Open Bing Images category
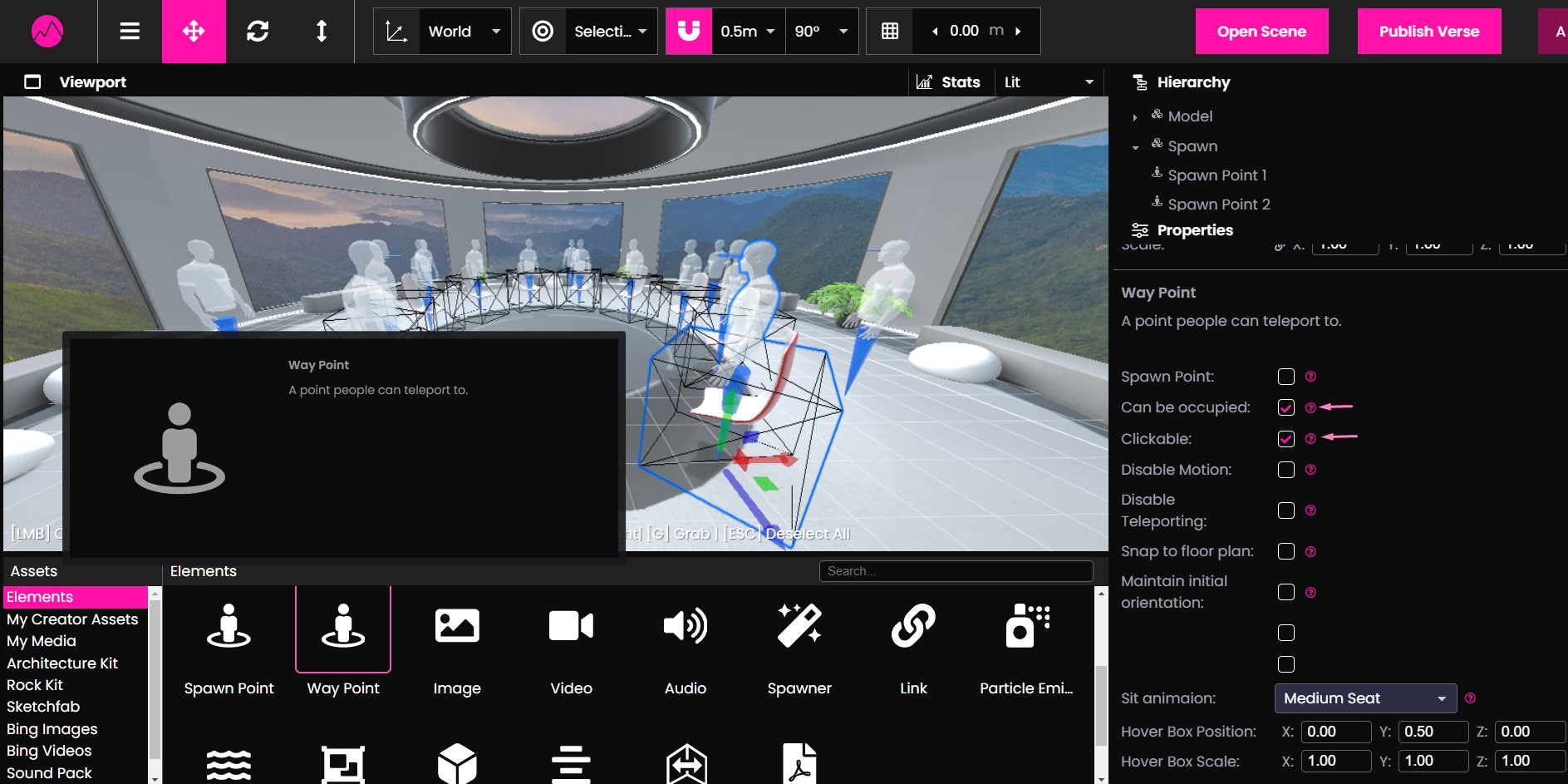The height and width of the screenshot is (784, 1568). pos(52,729)
